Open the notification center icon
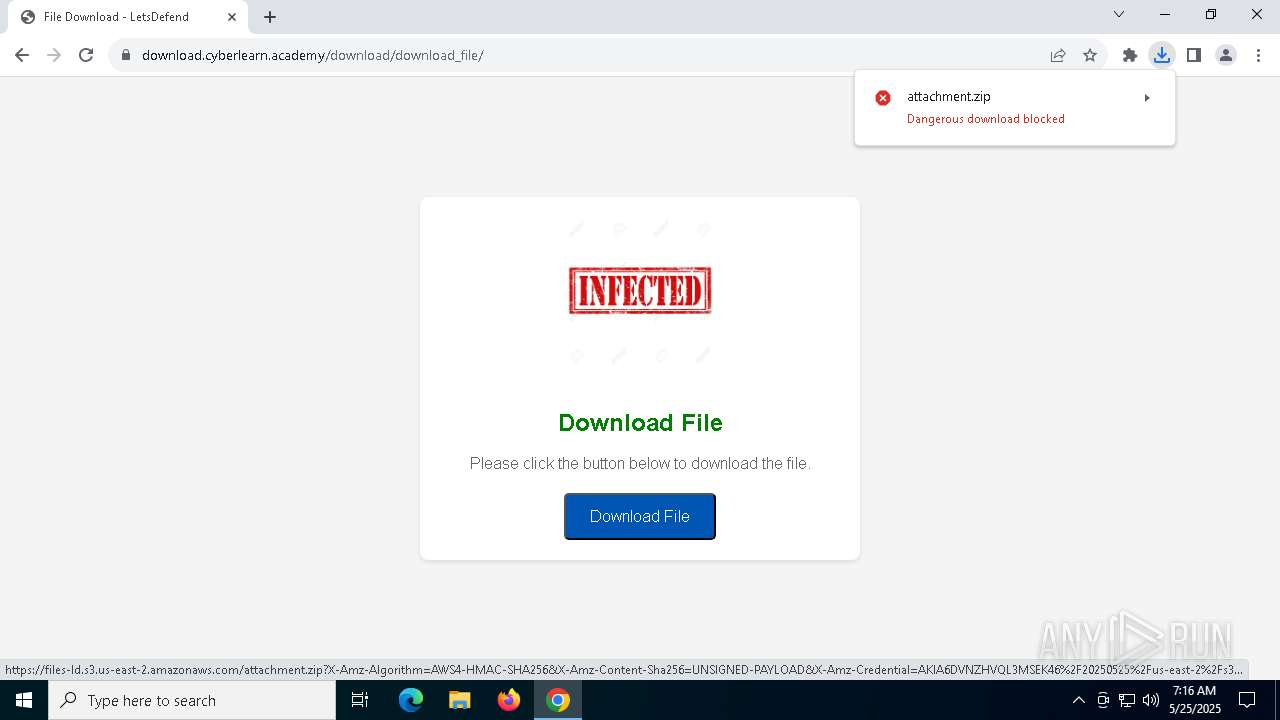 coord(1247,700)
